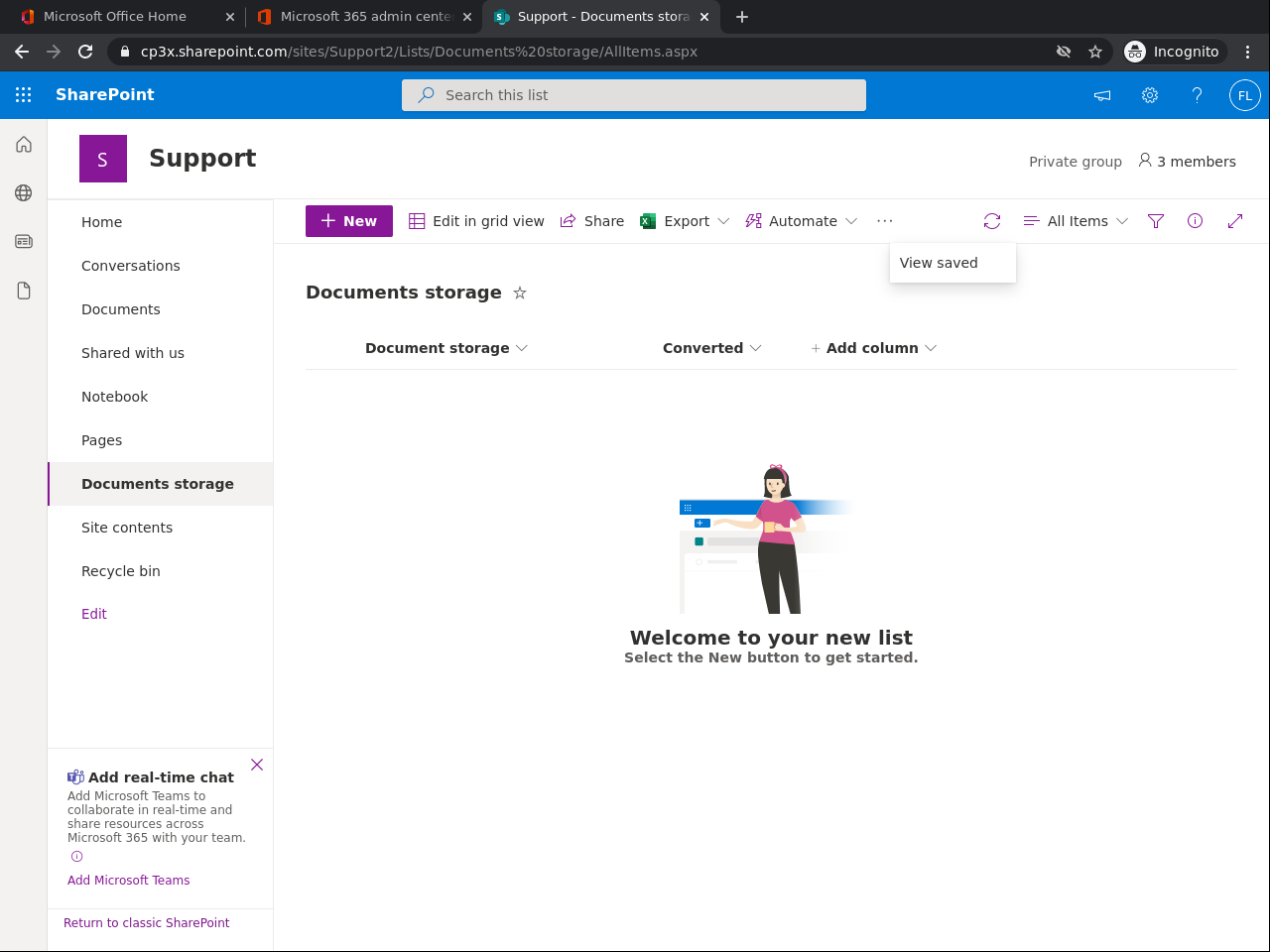1270x952 pixels.
Task: Expand content with the full-screen arrow icon
Action: point(1235,221)
